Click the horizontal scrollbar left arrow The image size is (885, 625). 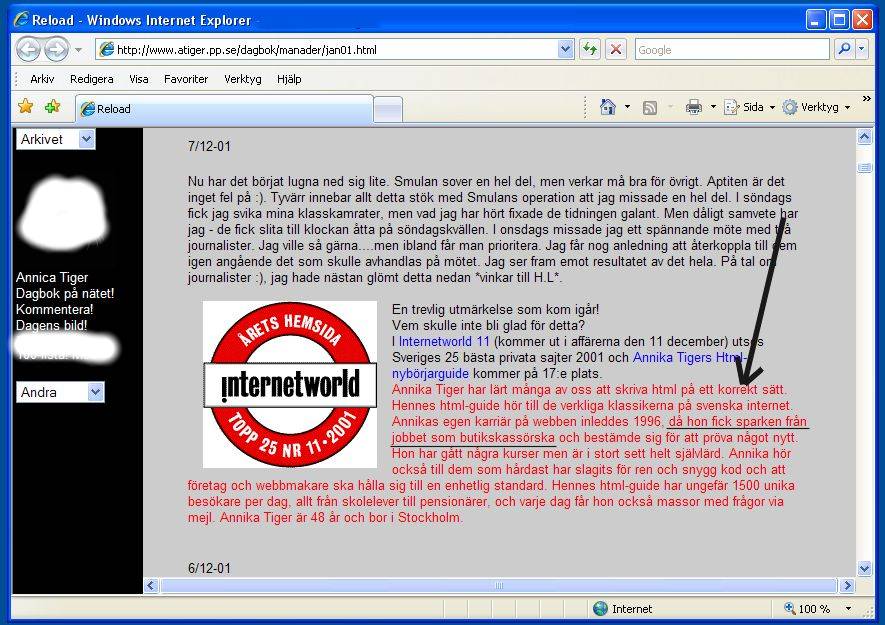pos(151,585)
